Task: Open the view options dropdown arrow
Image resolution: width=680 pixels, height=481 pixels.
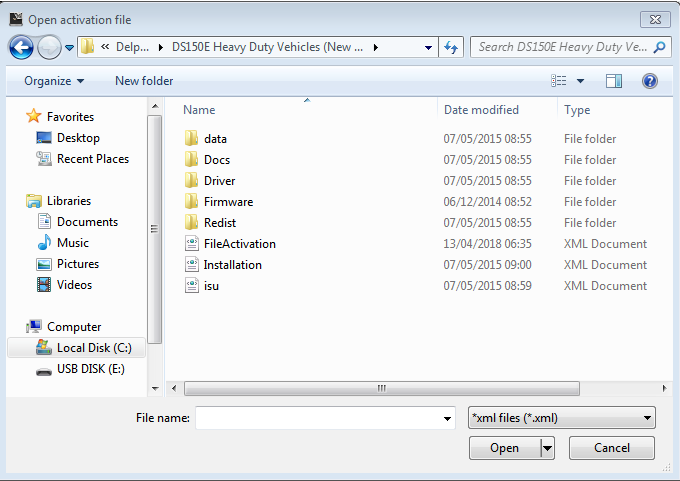Action: tap(580, 81)
